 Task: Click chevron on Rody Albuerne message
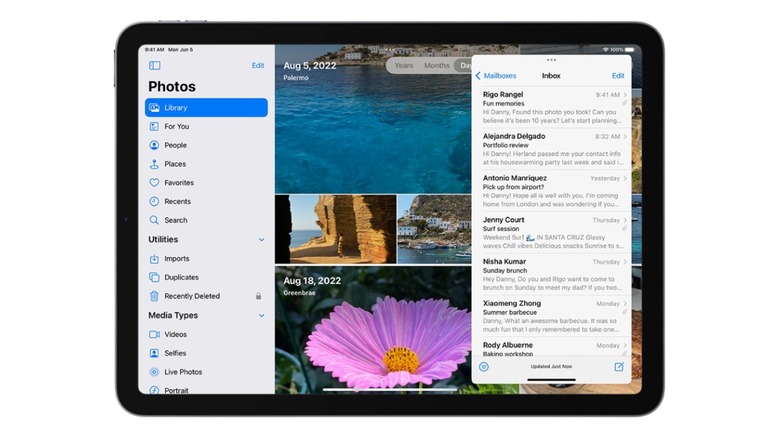click(625, 345)
